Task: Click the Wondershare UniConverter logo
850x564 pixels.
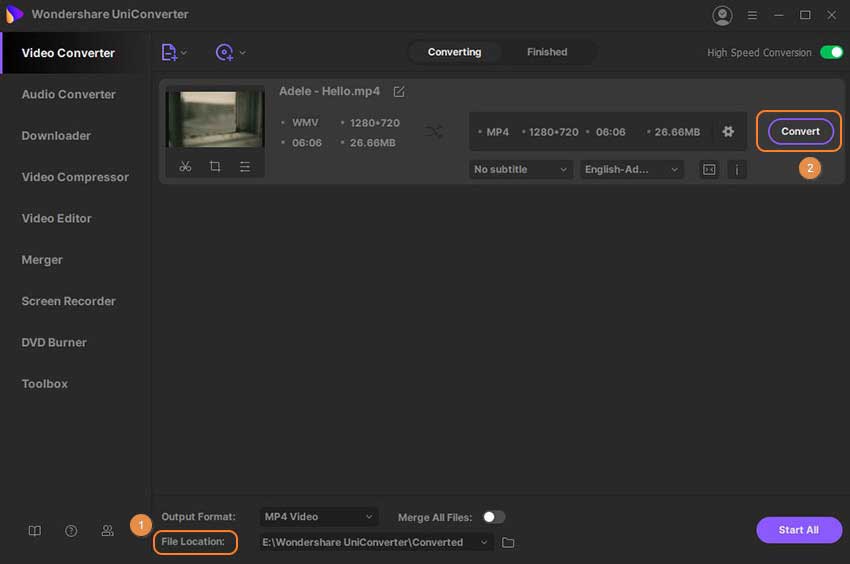Action: coord(14,14)
